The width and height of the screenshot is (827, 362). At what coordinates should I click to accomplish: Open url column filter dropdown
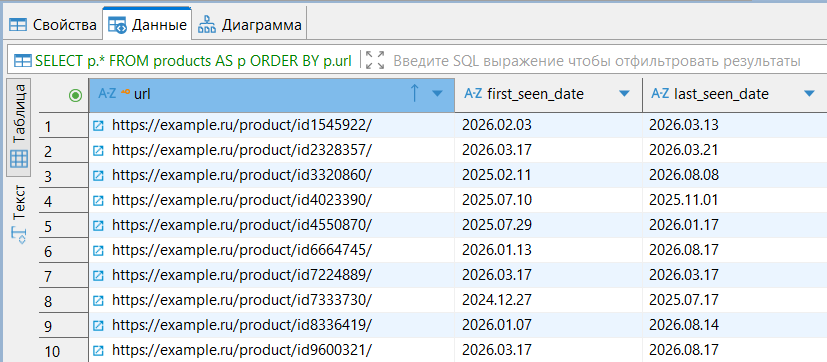click(437, 94)
